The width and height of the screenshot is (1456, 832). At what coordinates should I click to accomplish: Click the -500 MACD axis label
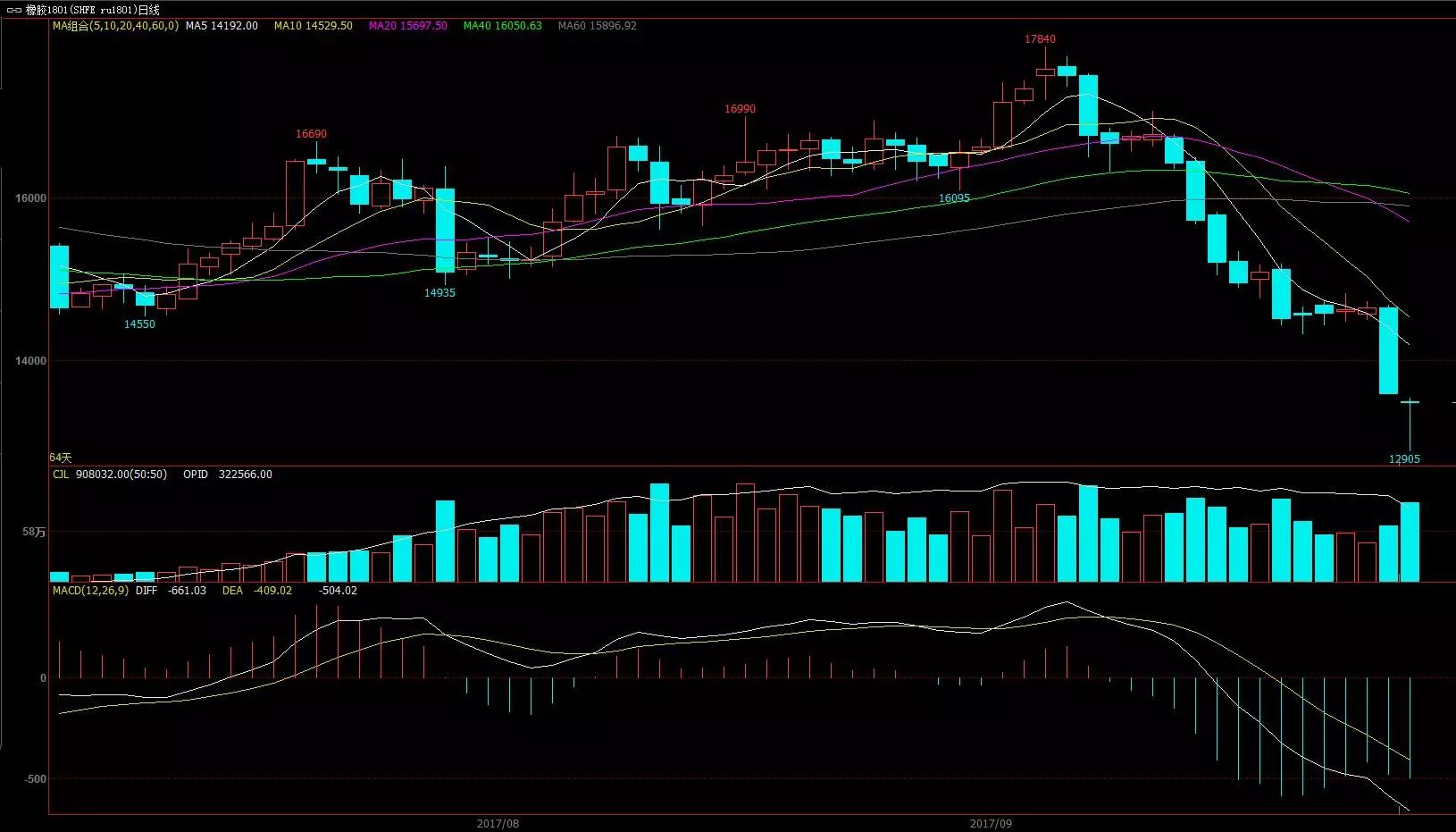[x=35, y=779]
